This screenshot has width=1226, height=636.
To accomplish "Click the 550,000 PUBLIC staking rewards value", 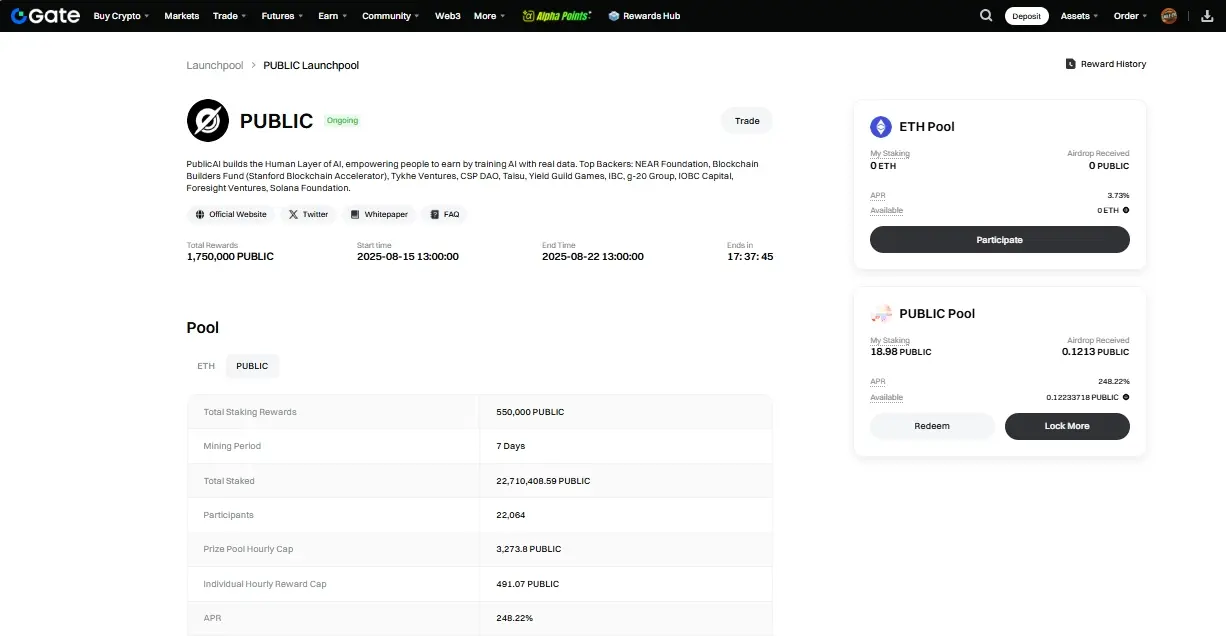I will point(530,412).
